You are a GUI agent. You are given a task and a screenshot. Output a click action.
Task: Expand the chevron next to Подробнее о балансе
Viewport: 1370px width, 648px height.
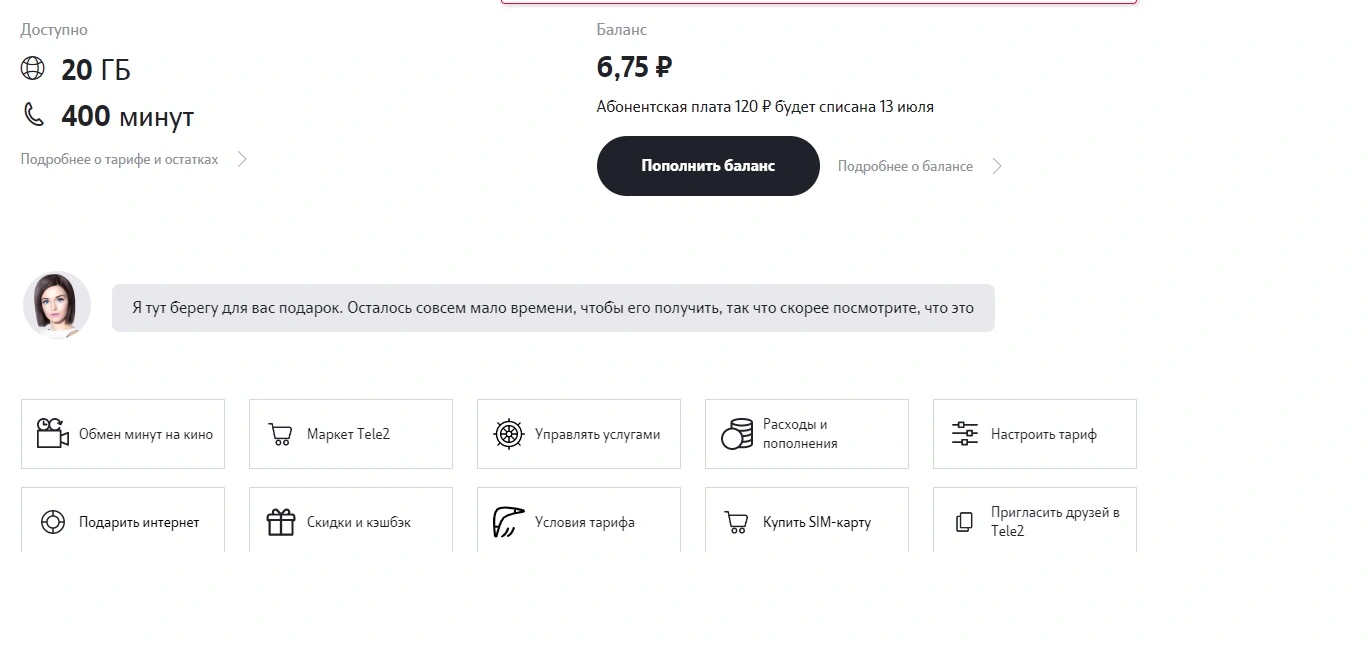[997, 166]
